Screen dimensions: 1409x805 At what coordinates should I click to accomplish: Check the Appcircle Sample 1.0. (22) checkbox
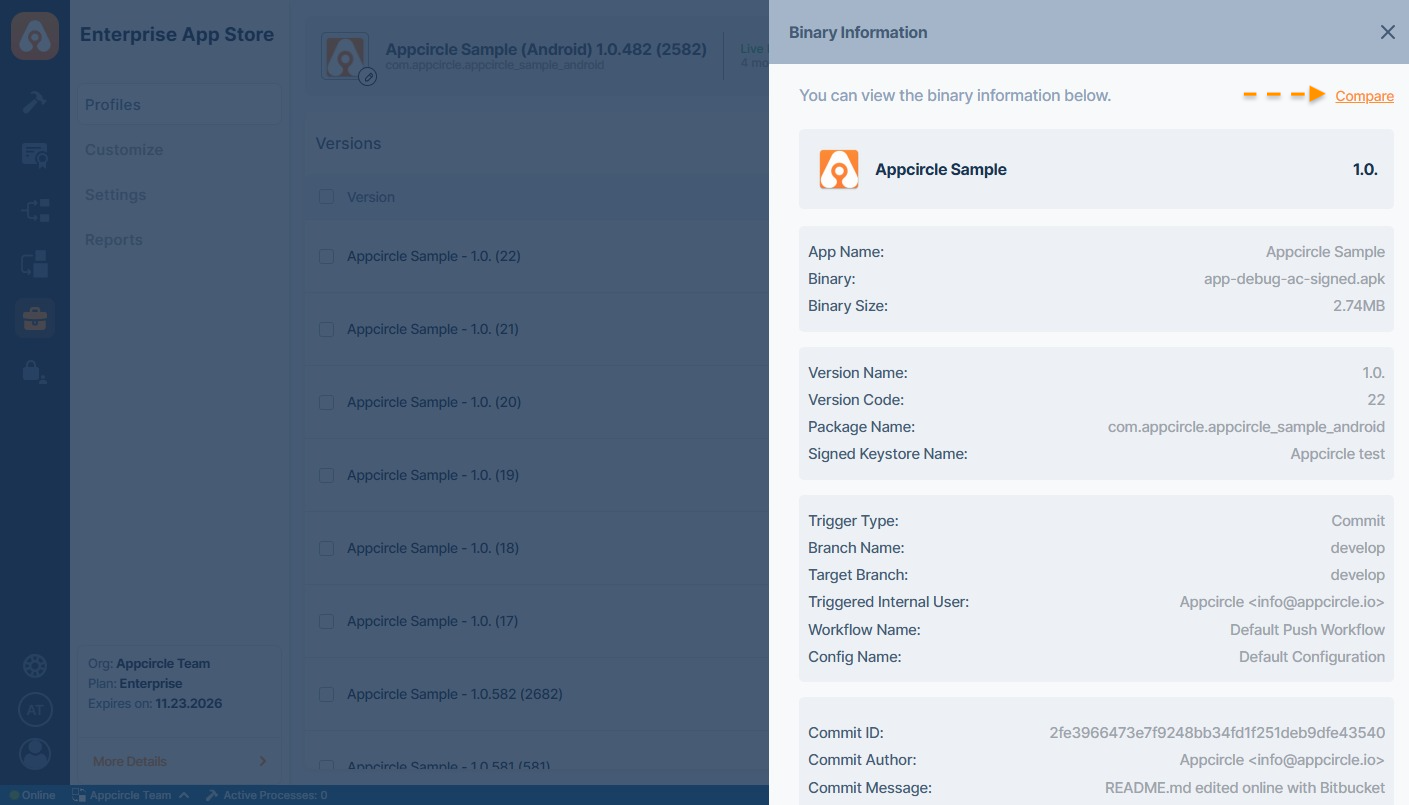[326, 256]
